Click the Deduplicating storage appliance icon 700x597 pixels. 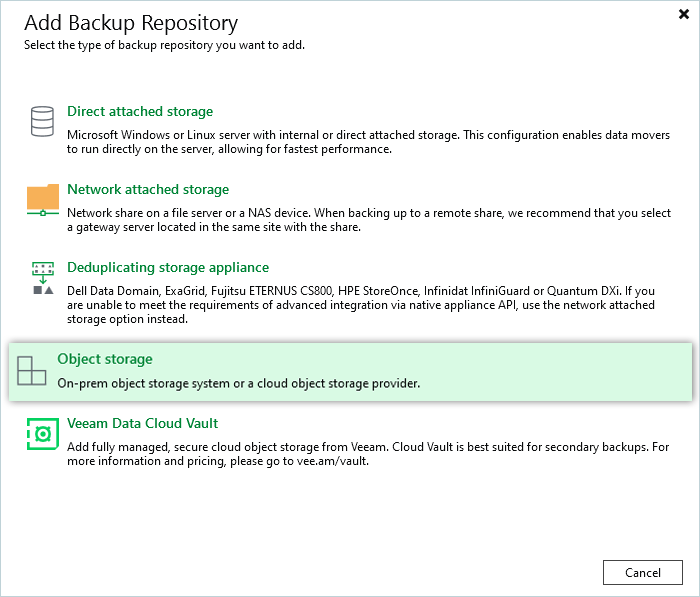tap(43, 278)
